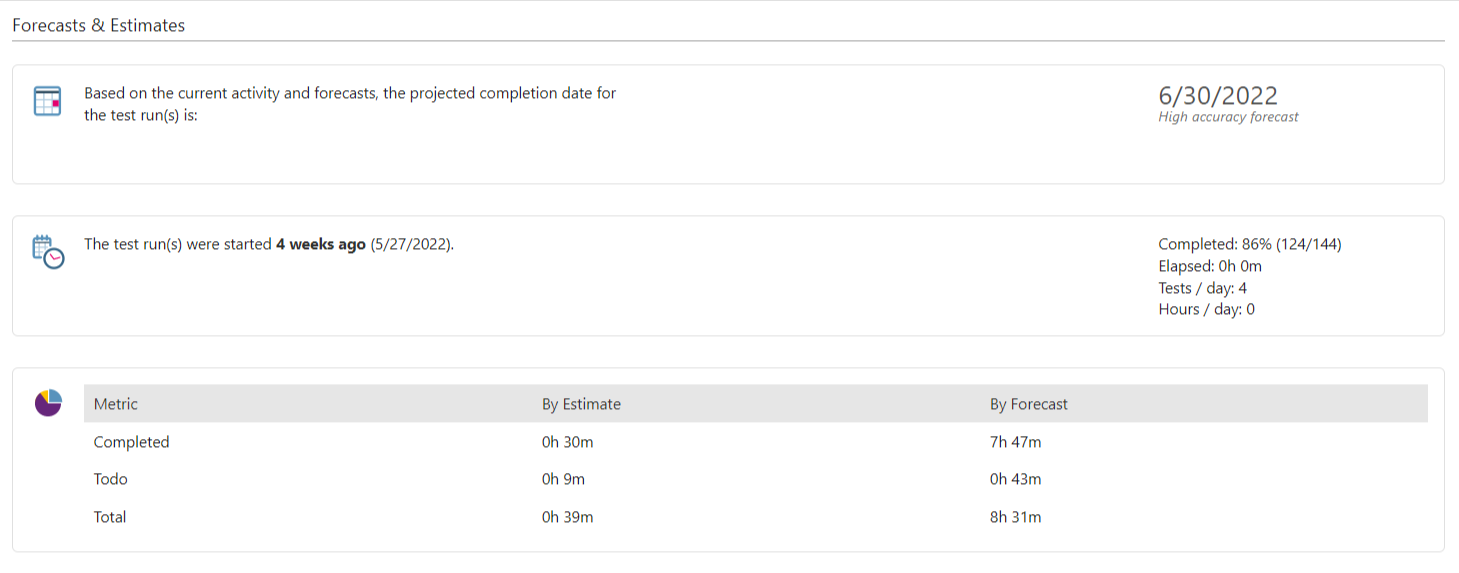Image resolution: width=1459 pixels, height=573 pixels.
Task: Click the Elapsed: 0h 0m statistic
Action: point(1210,266)
